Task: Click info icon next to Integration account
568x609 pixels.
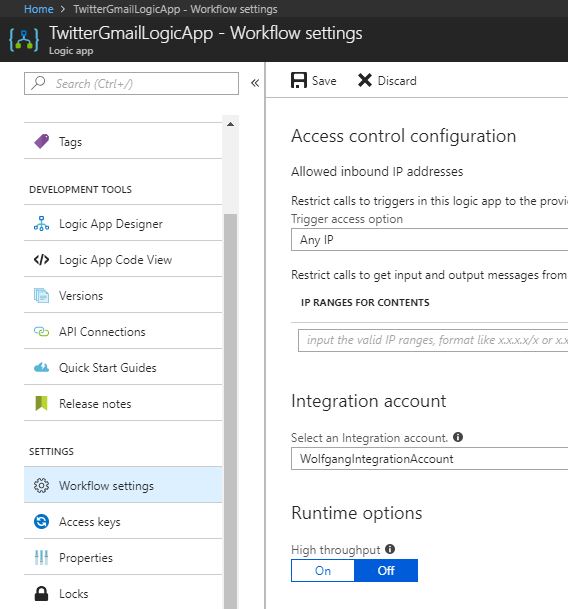Action: [x=458, y=437]
